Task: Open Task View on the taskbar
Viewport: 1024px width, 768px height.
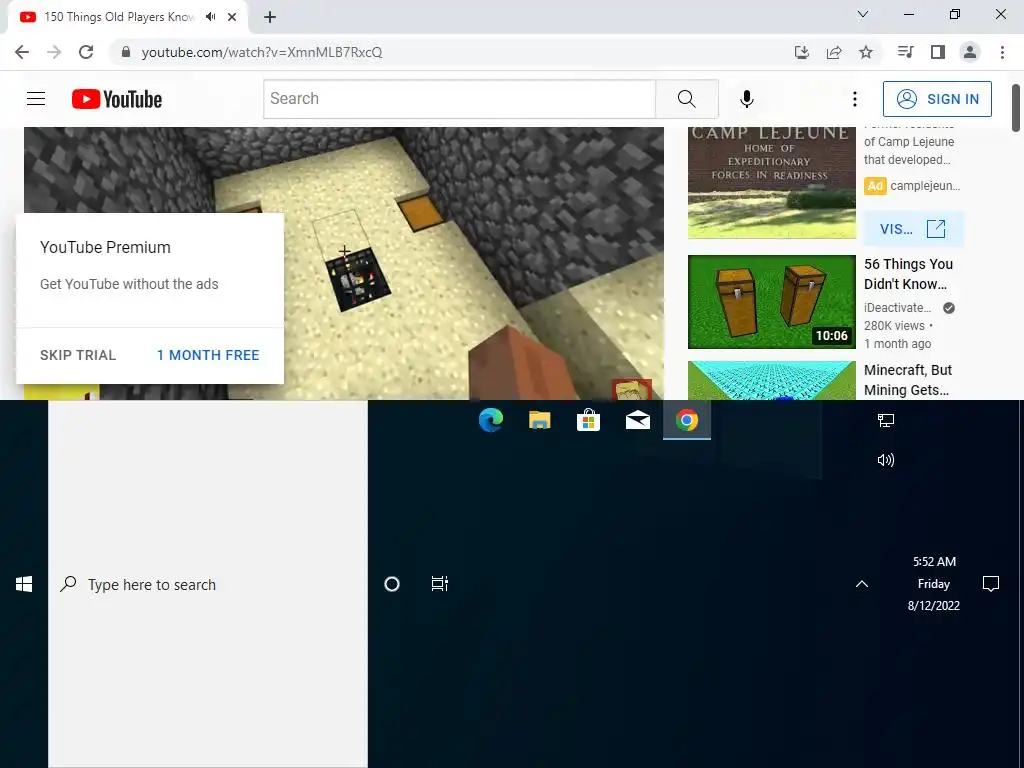Action: click(x=440, y=584)
